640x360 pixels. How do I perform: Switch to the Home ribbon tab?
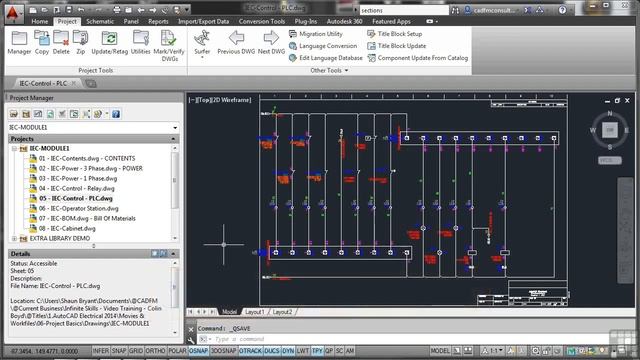click(x=40, y=21)
